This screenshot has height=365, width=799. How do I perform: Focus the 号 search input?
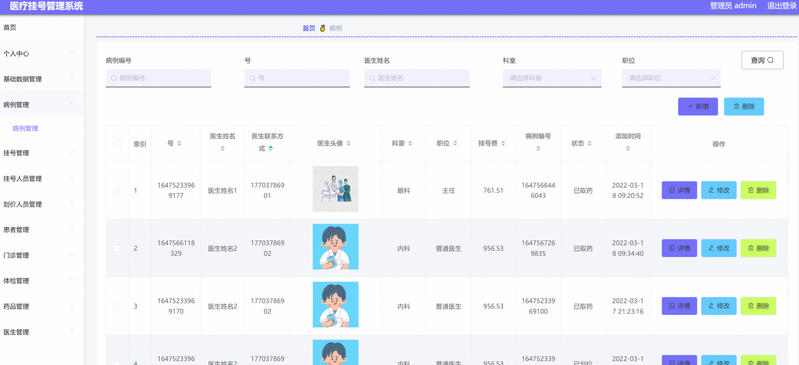[297, 78]
